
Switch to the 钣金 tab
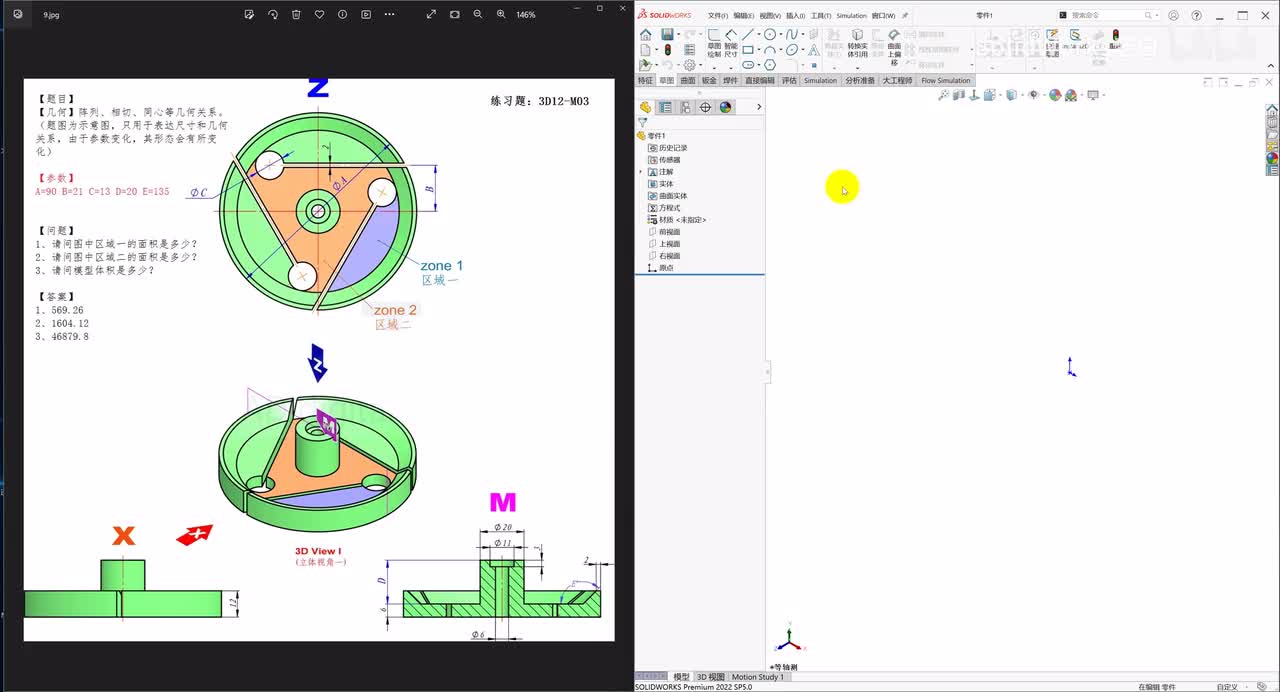(x=709, y=80)
